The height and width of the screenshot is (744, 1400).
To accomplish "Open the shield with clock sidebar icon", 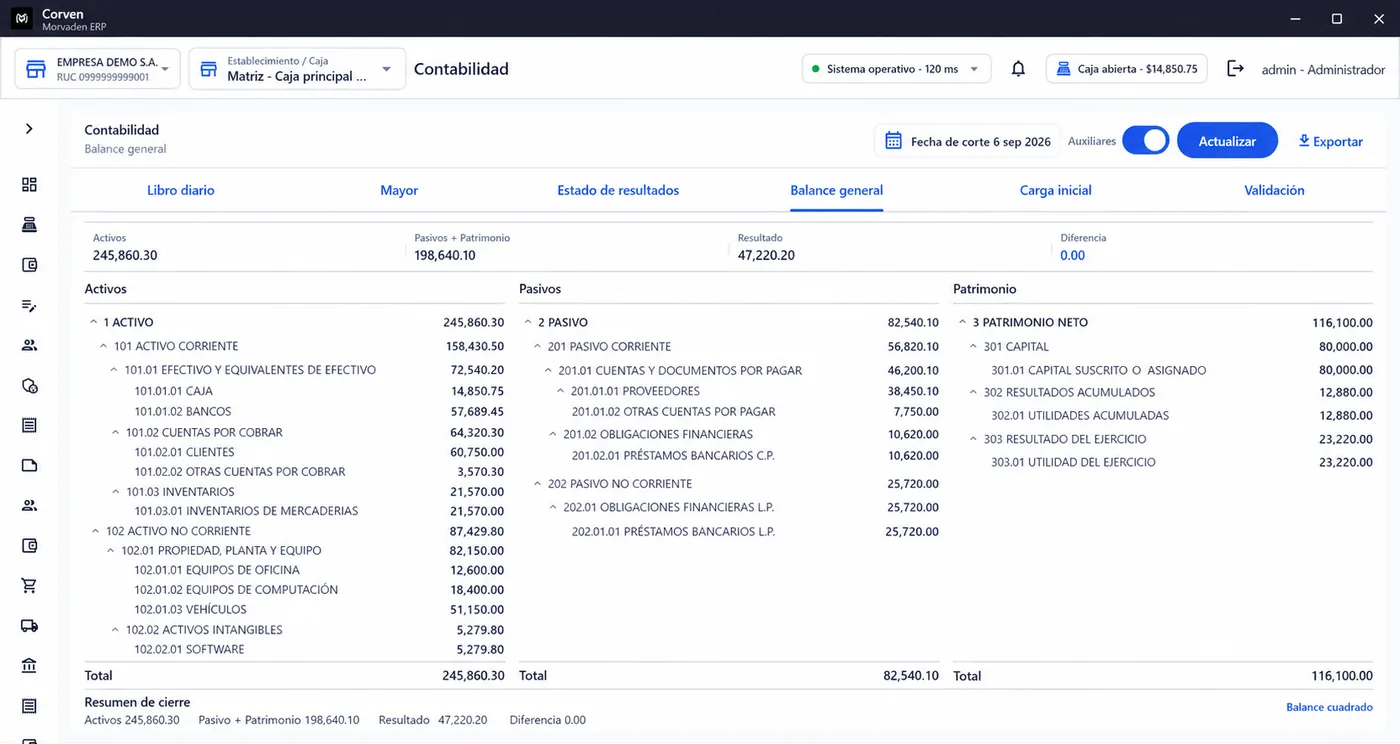I will 29,385.
